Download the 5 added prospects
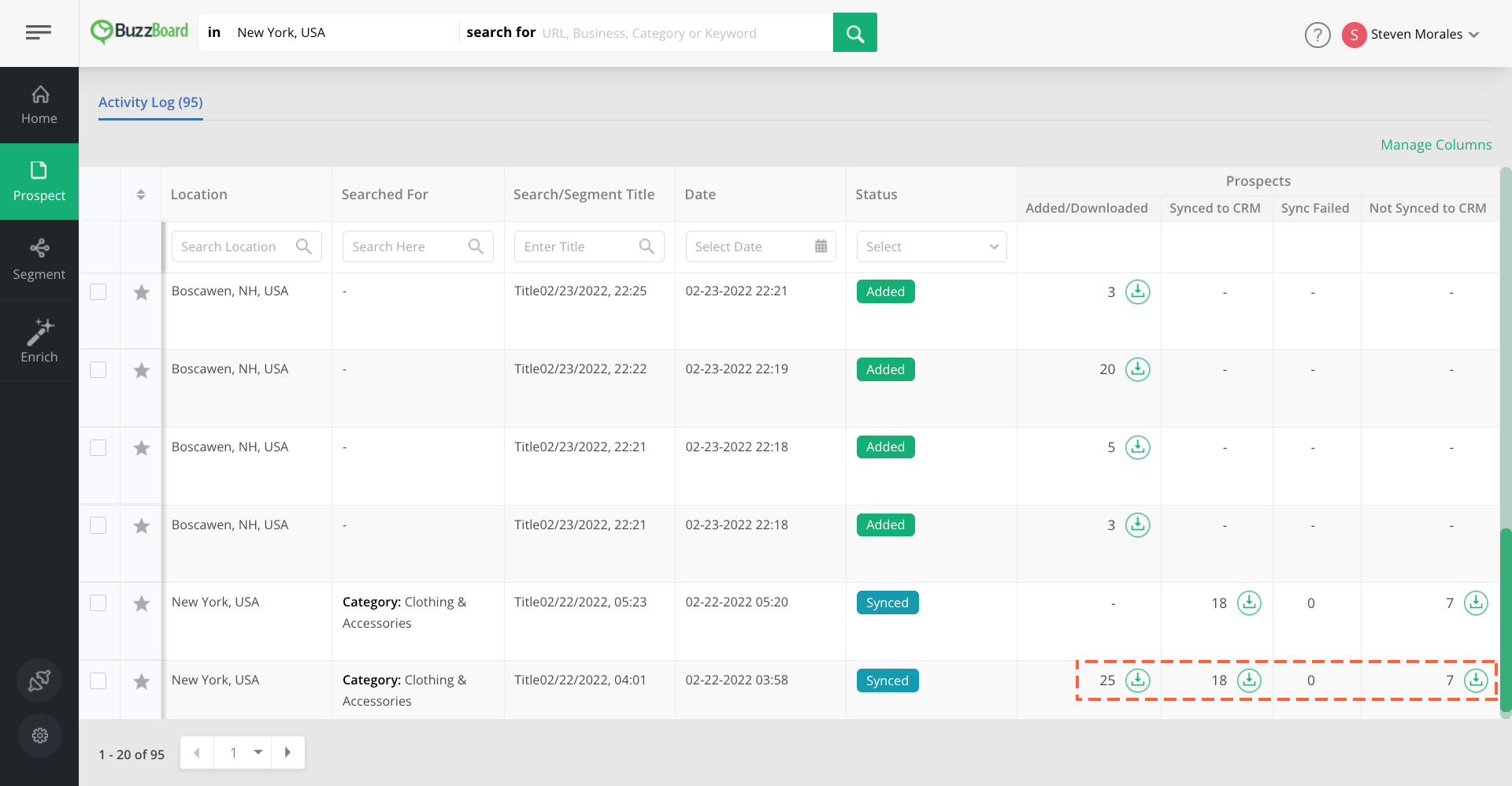The width and height of the screenshot is (1512, 786). 1137,447
